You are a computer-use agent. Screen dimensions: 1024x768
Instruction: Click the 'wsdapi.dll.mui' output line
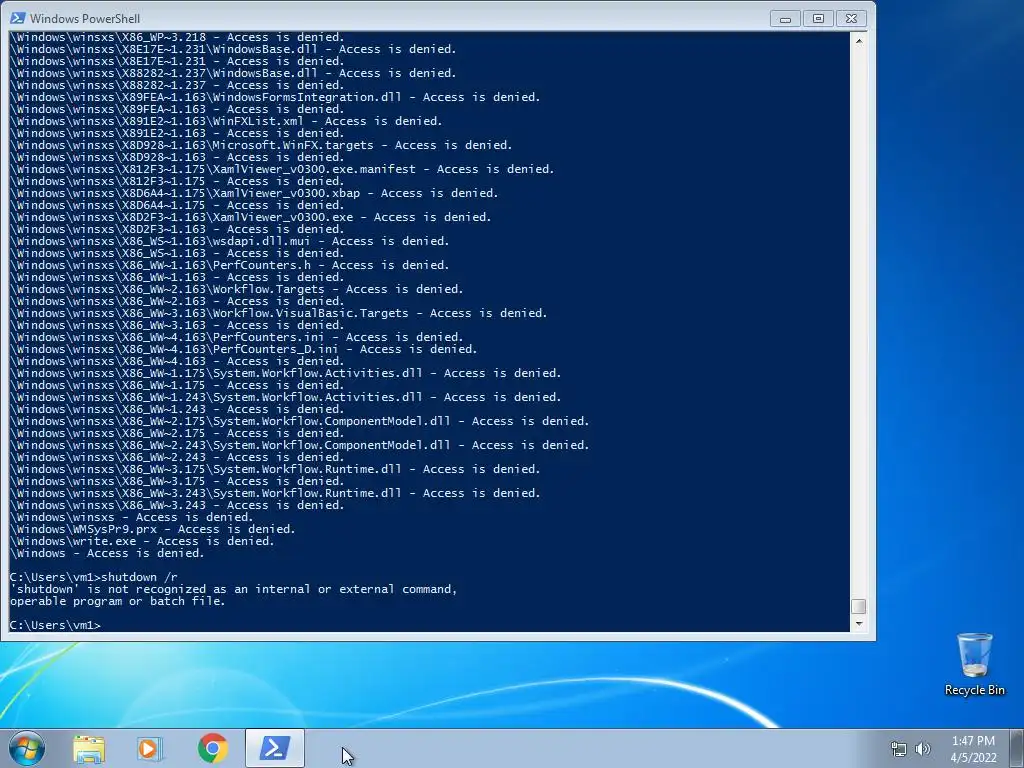point(229,241)
